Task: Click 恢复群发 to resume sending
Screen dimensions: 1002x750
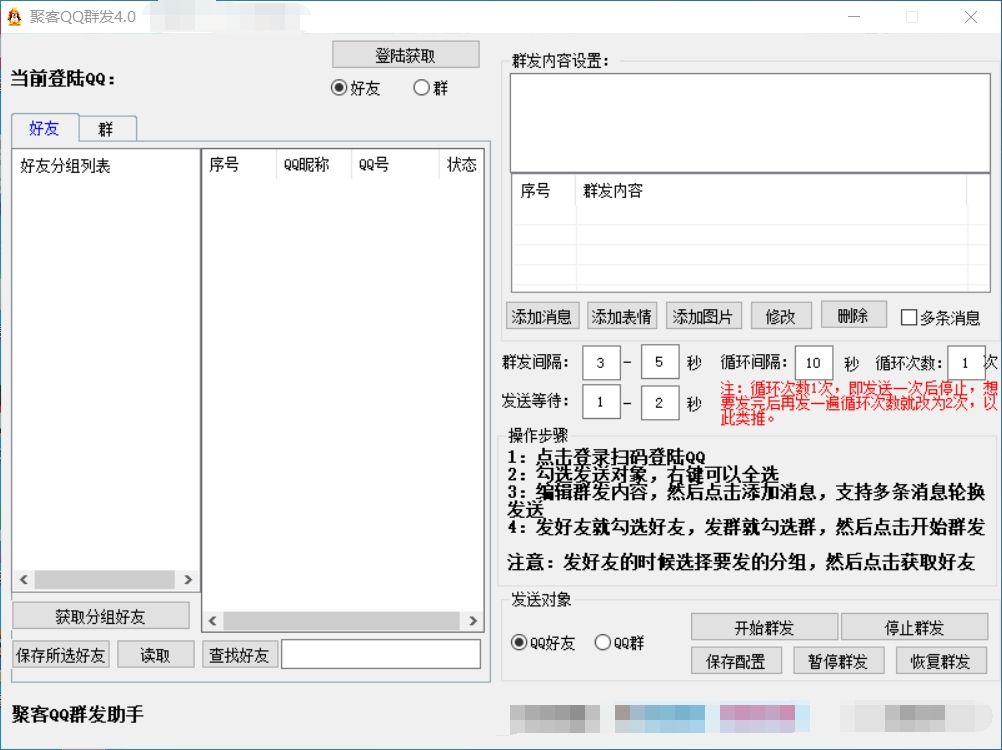Action: click(940, 660)
